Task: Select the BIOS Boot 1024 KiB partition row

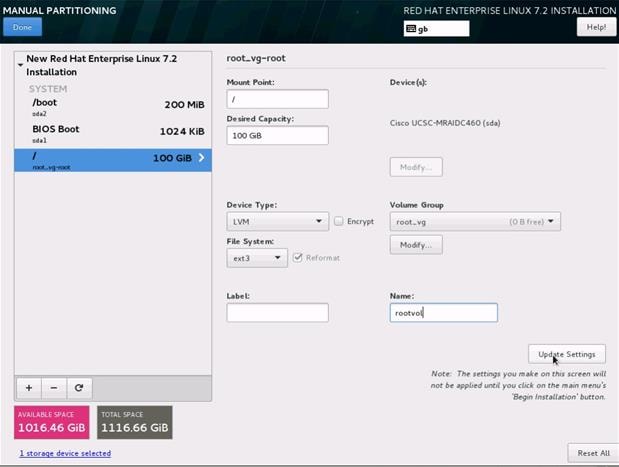Action: point(113,134)
